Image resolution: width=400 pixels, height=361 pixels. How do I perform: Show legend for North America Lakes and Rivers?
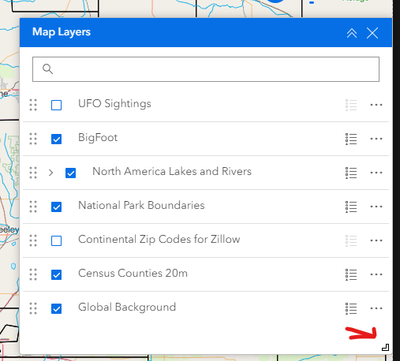(x=351, y=173)
